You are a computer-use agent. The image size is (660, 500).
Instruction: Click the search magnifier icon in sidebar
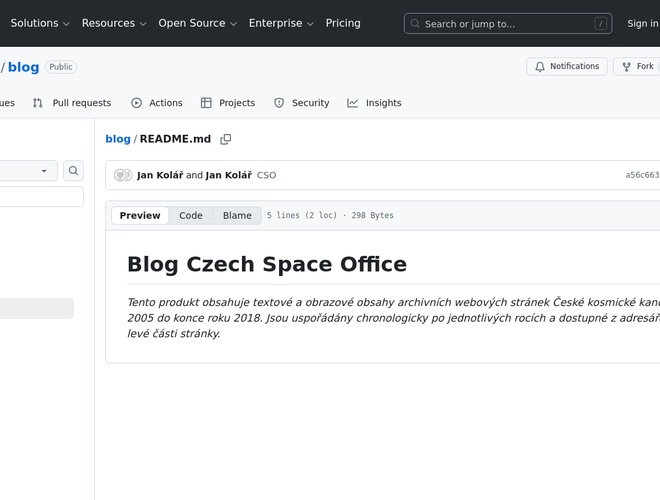[73, 171]
